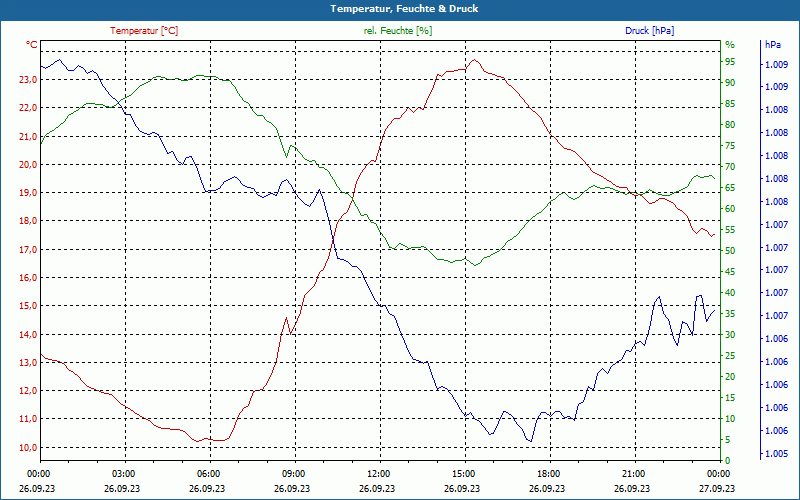
Task: Click the 13,0 temperature axis label
Action: tap(28, 362)
